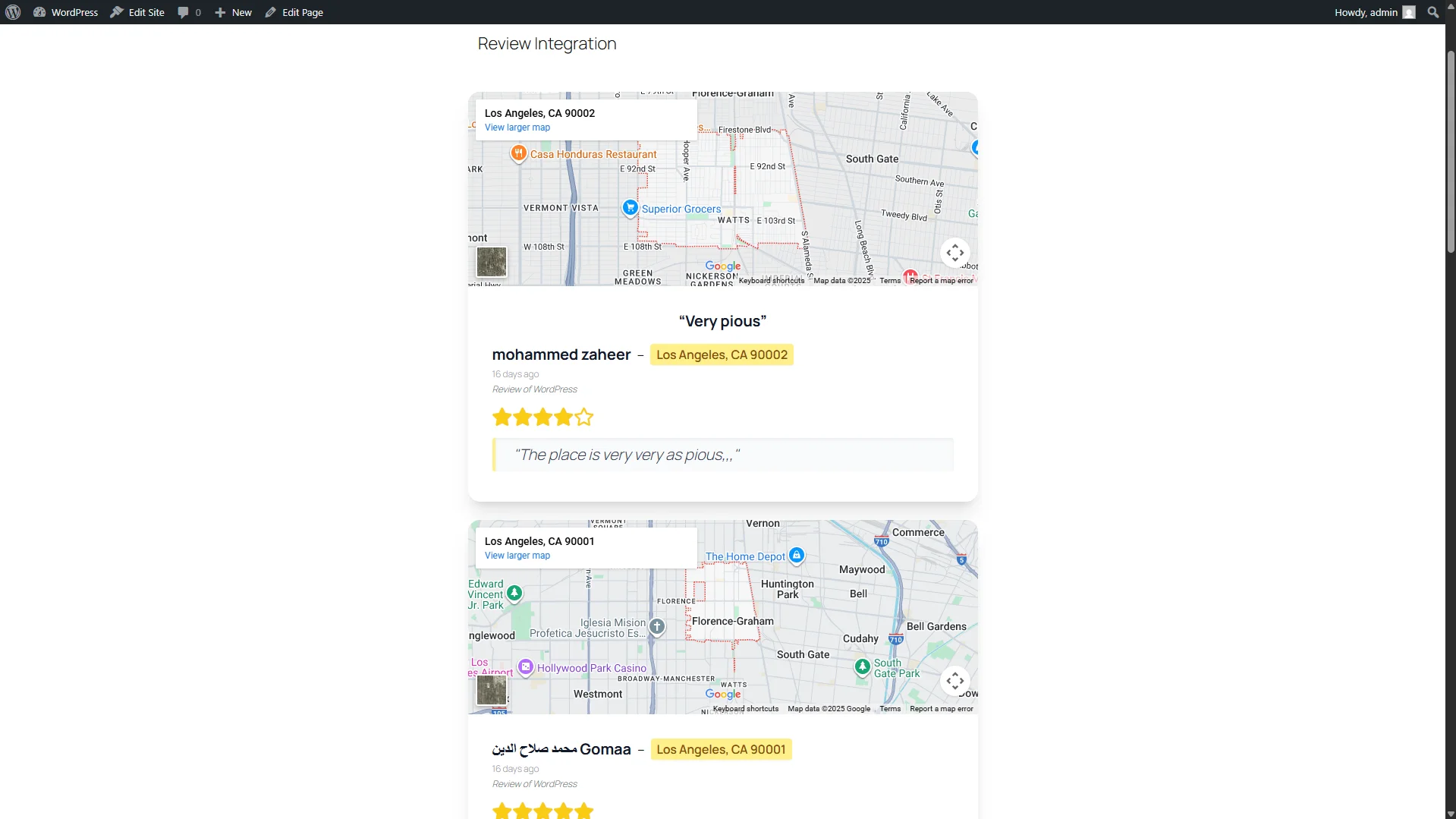The image size is (1456, 819).
Task: Click the admin avatar image
Action: tap(1409, 12)
